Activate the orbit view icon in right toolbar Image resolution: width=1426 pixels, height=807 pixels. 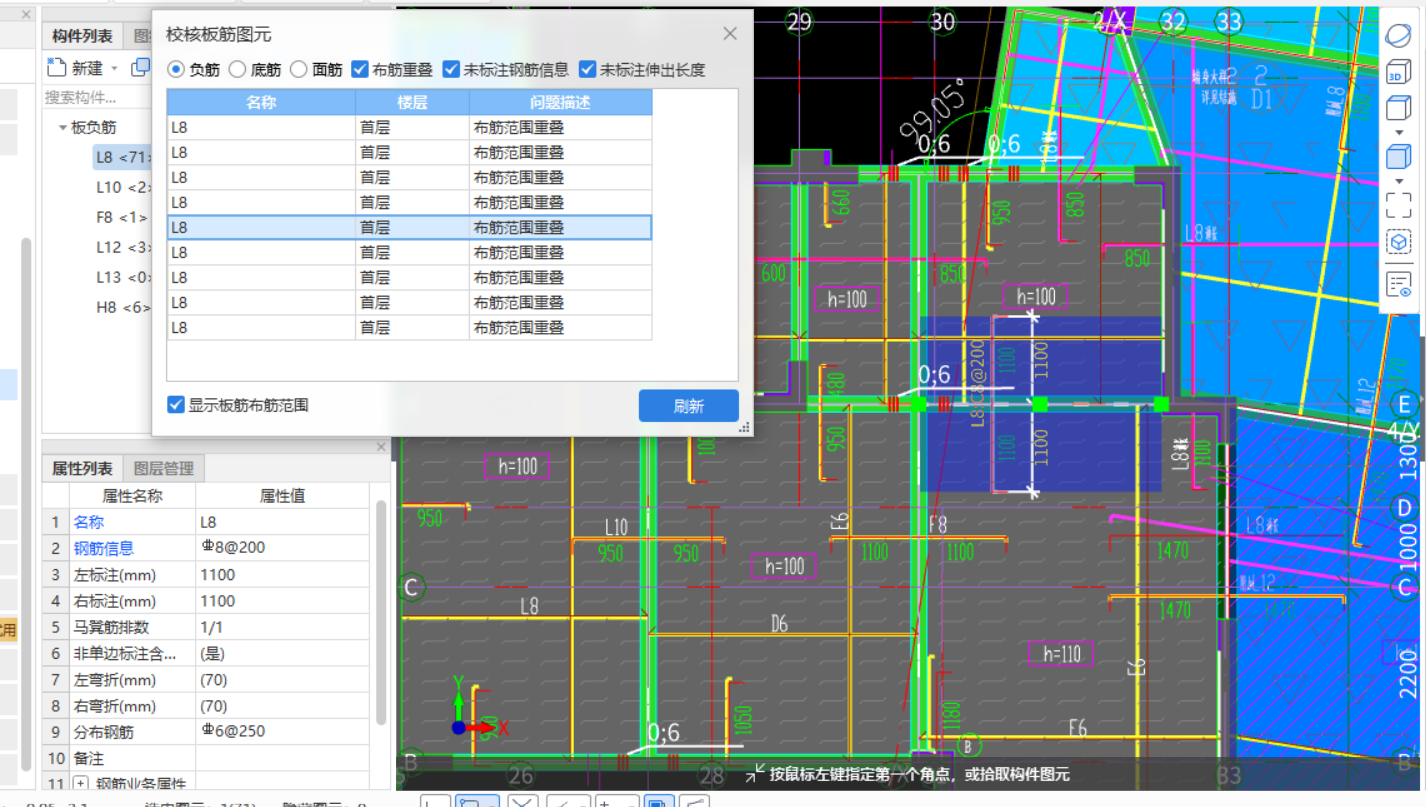point(1397,36)
